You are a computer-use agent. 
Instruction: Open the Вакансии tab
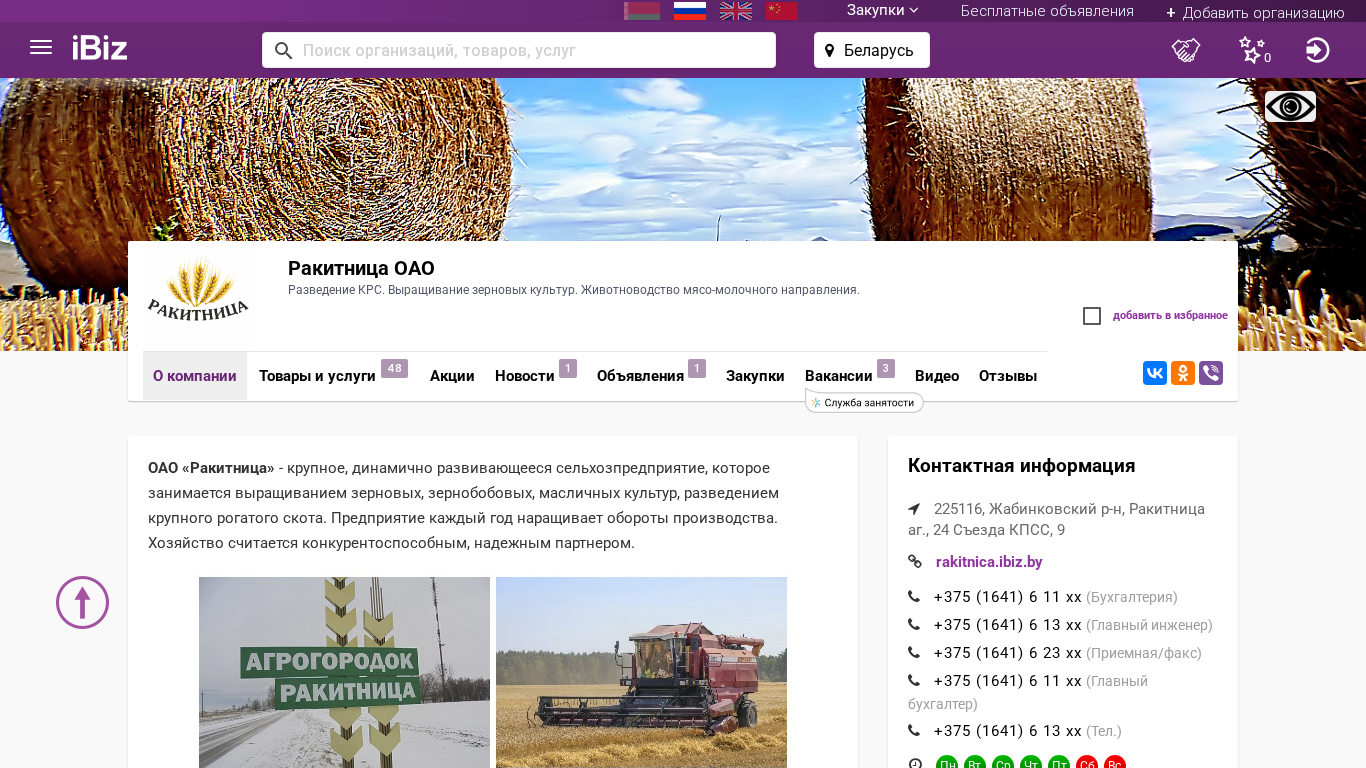[839, 376]
